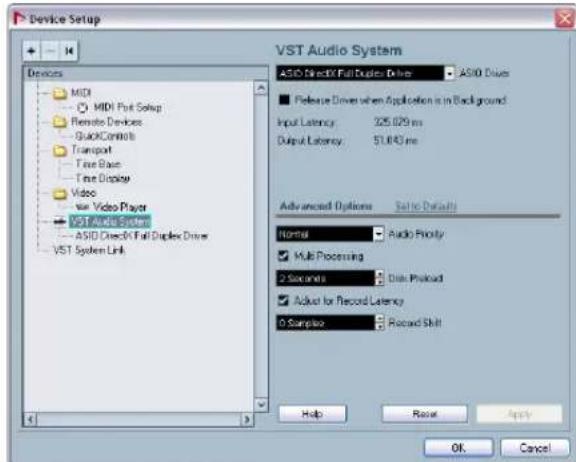Click the Video Player device icon

point(82,207)
